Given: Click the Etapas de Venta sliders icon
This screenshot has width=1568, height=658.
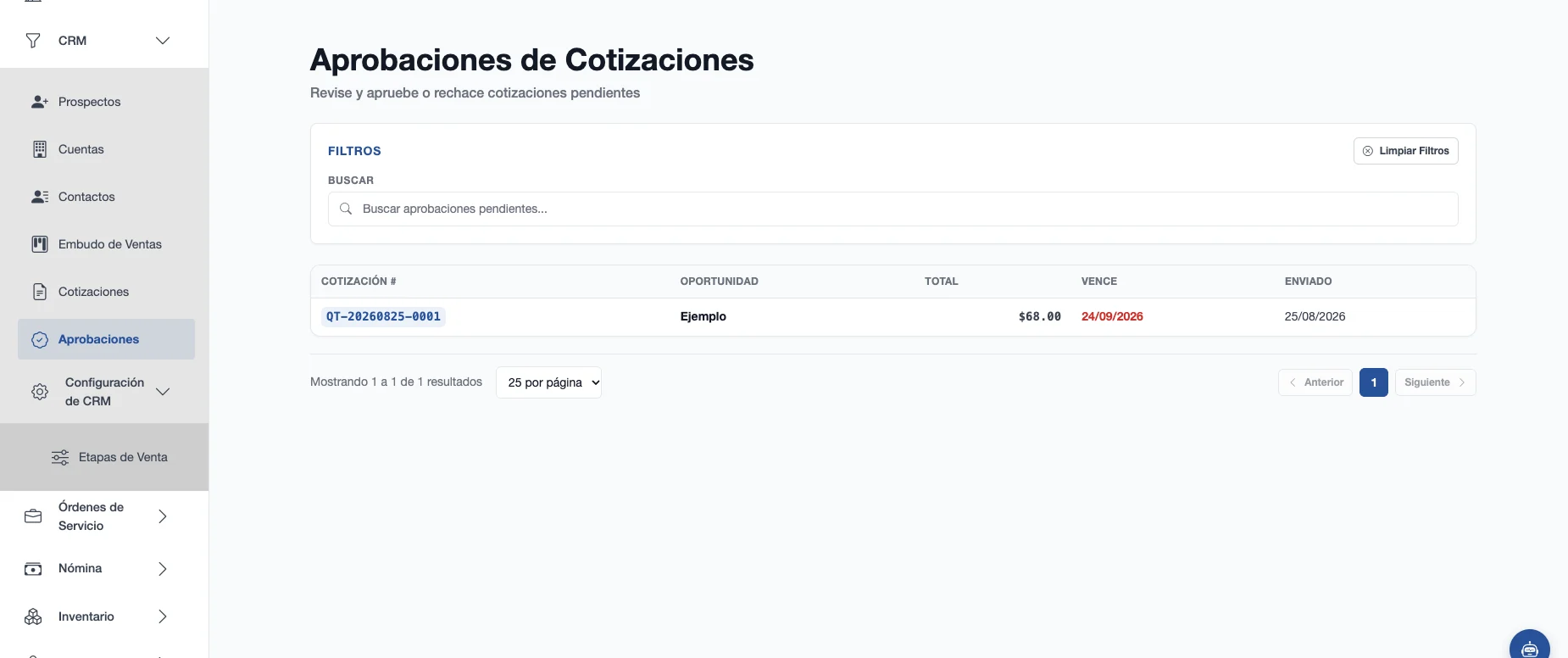Looking at the screenshot, I should coord(60,458).
